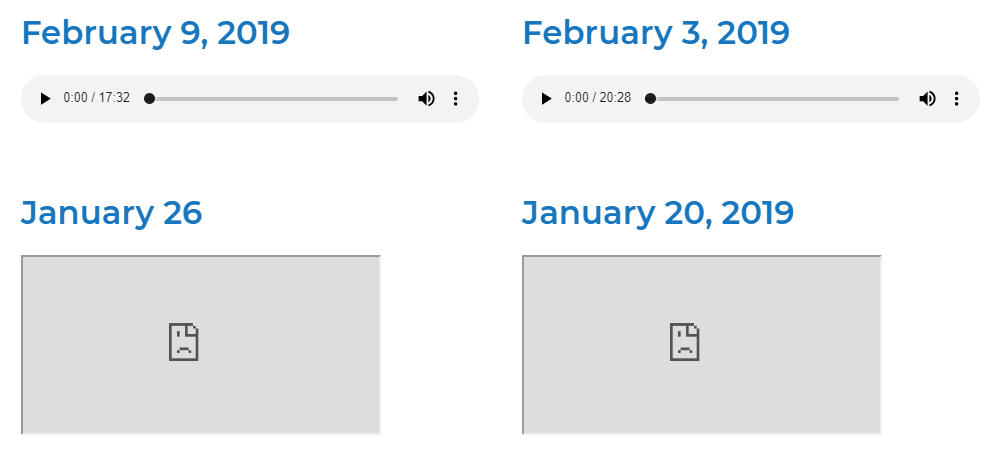Open the January 26 heading link
1003x461 pixels.
(111, 213)
